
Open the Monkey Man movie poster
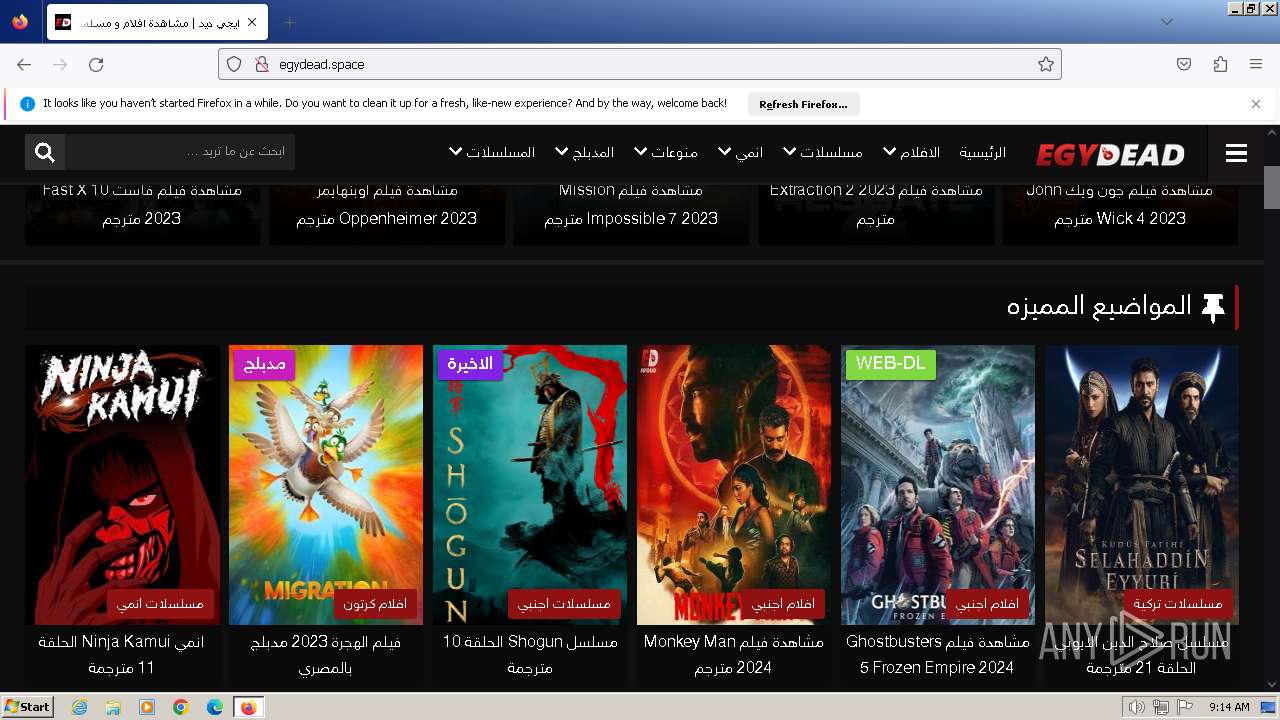pyautogui.click(x=734, y=485)
